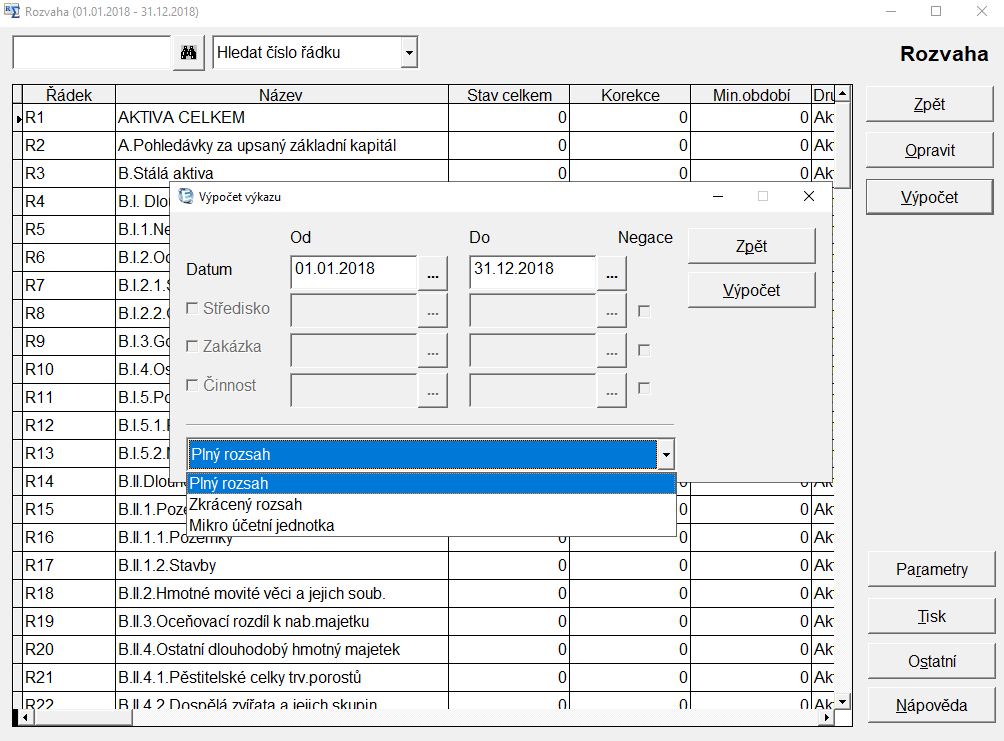
Task: Close the Výpočet výkazu dialog
Action: coord(809,197)
